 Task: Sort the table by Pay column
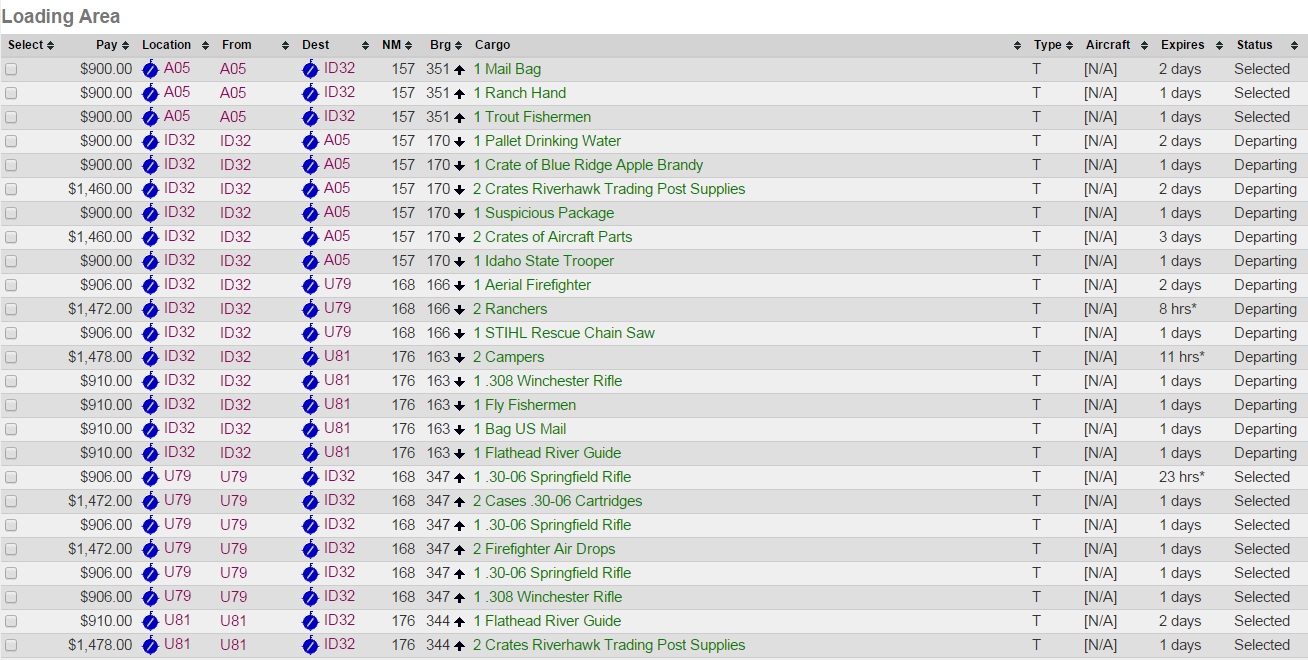click(107, 45)
